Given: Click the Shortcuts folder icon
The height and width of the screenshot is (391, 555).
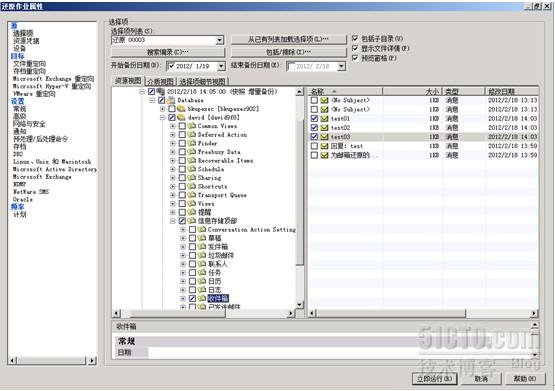Looking at the screenshot, I should pos(191,186).
